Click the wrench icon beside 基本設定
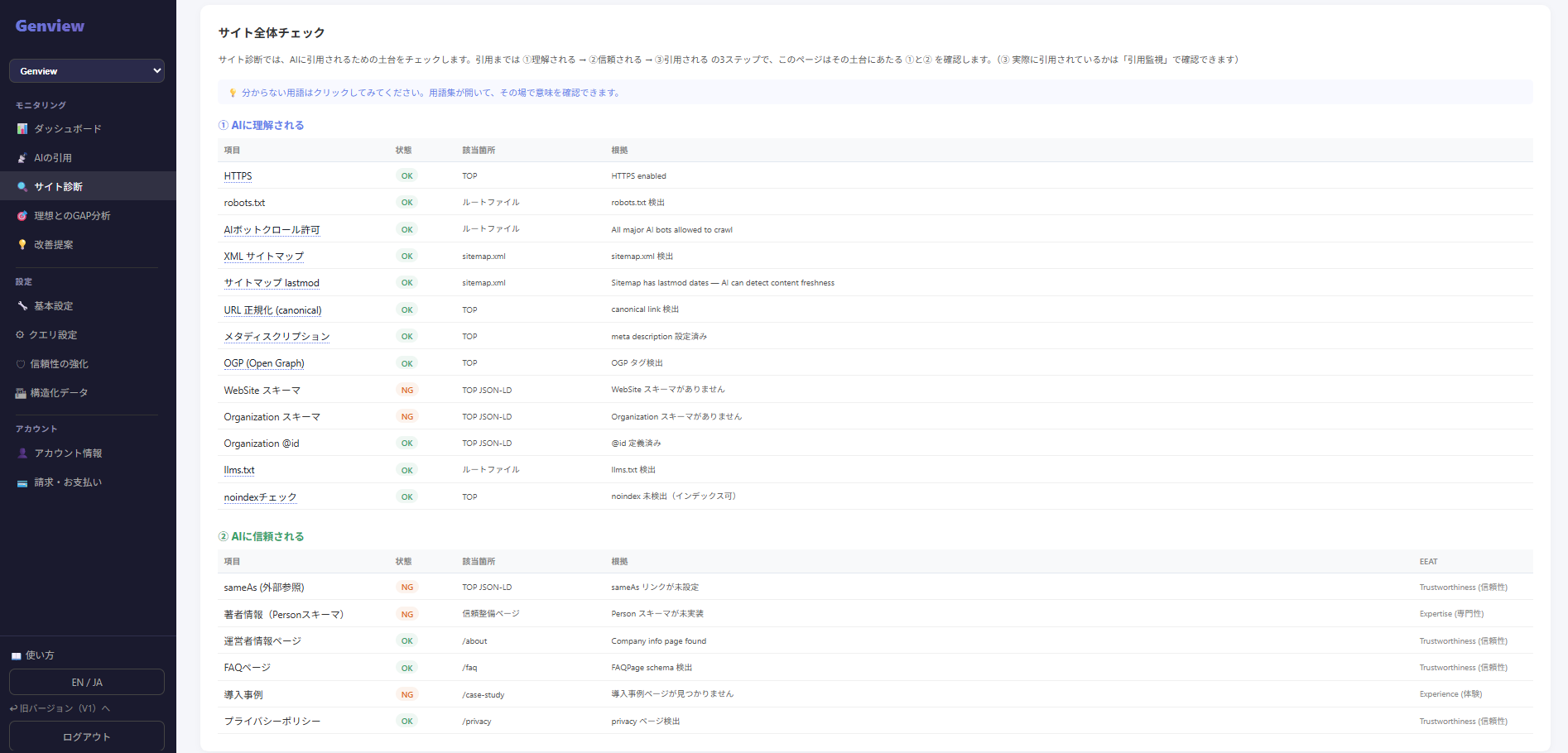The width and height of the screenshot is (1568, 753). [x=22, y=306]
